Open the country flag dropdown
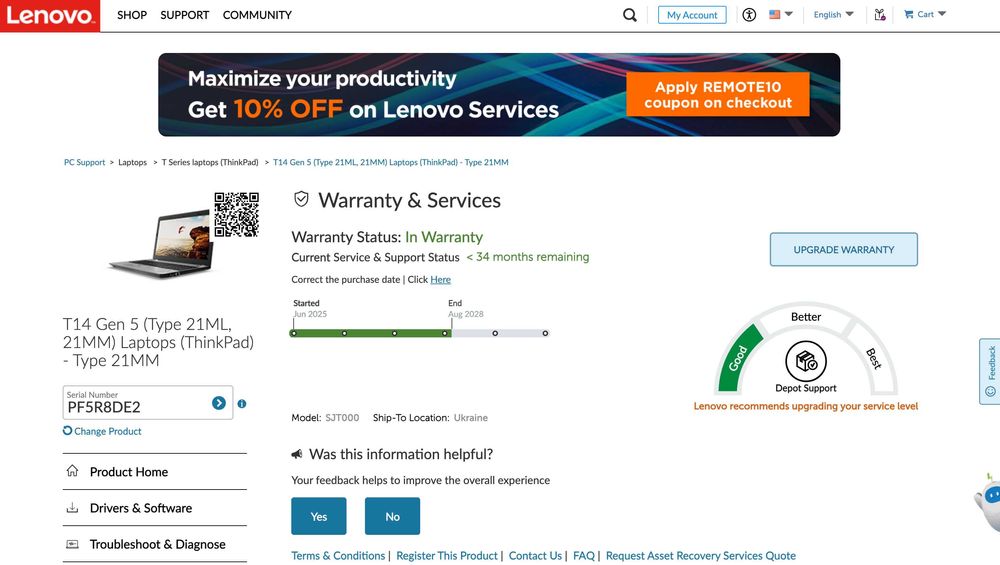Image resolution: width=1000 pixels, height=565 pixels. coord(780,15)
